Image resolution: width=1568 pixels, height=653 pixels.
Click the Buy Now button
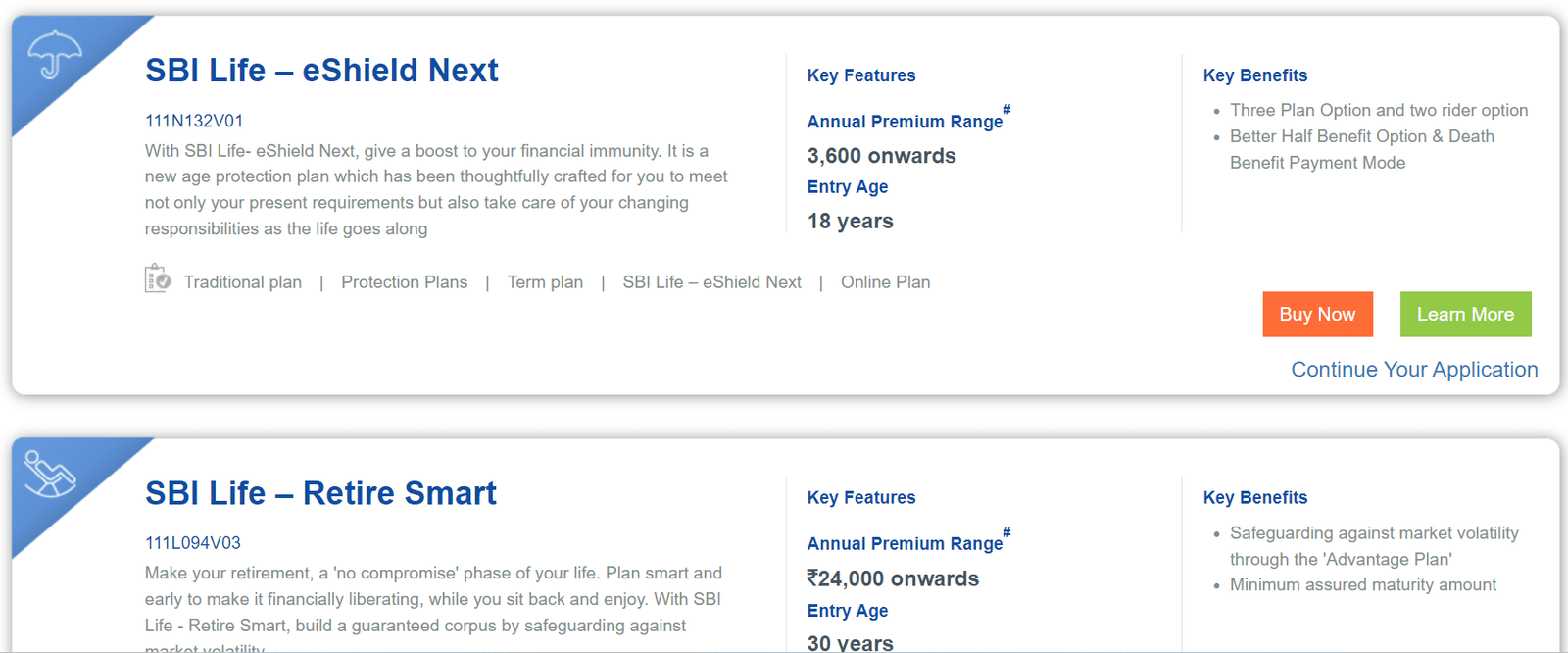coord(1317,314)
